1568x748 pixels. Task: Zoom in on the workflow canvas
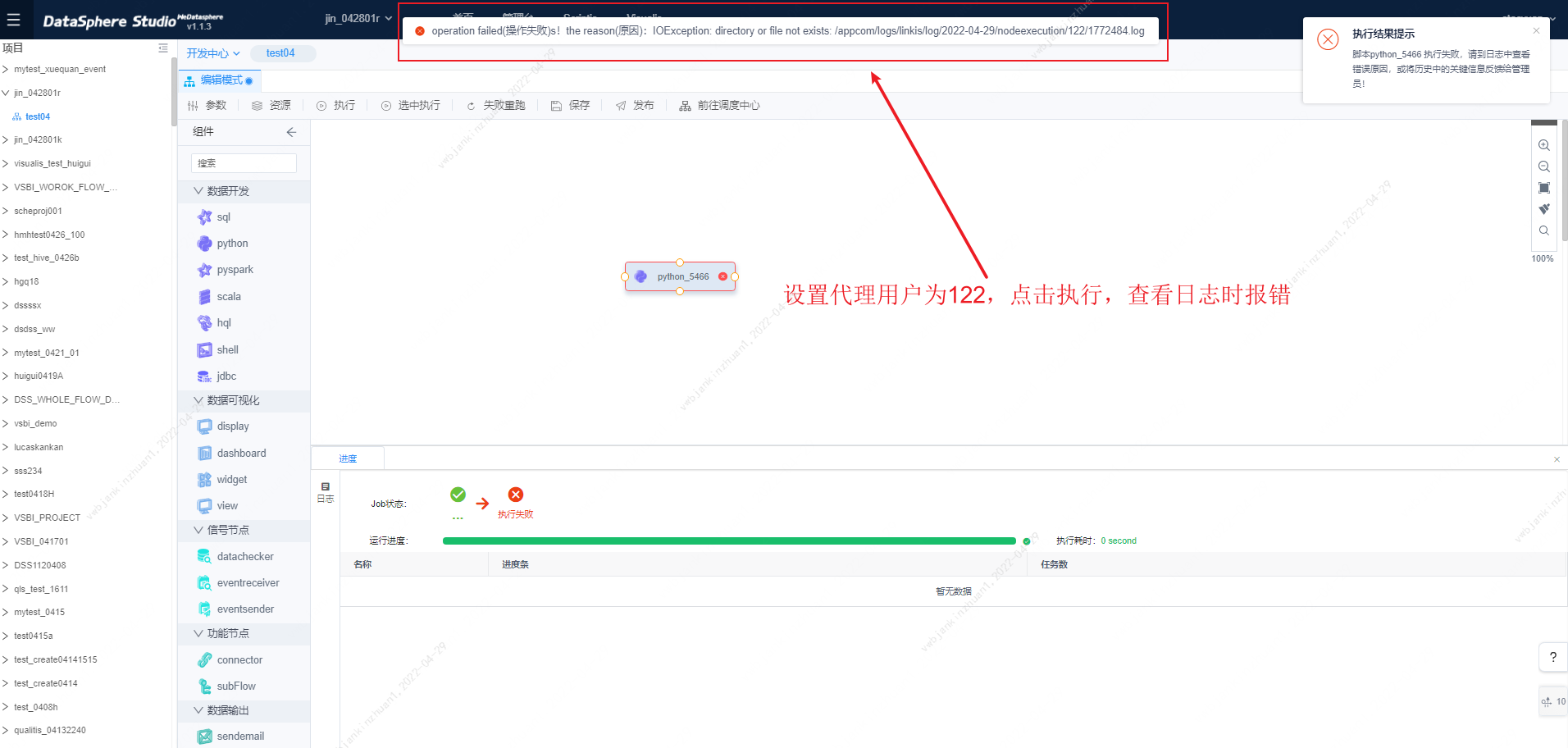tap(1543, 145)
